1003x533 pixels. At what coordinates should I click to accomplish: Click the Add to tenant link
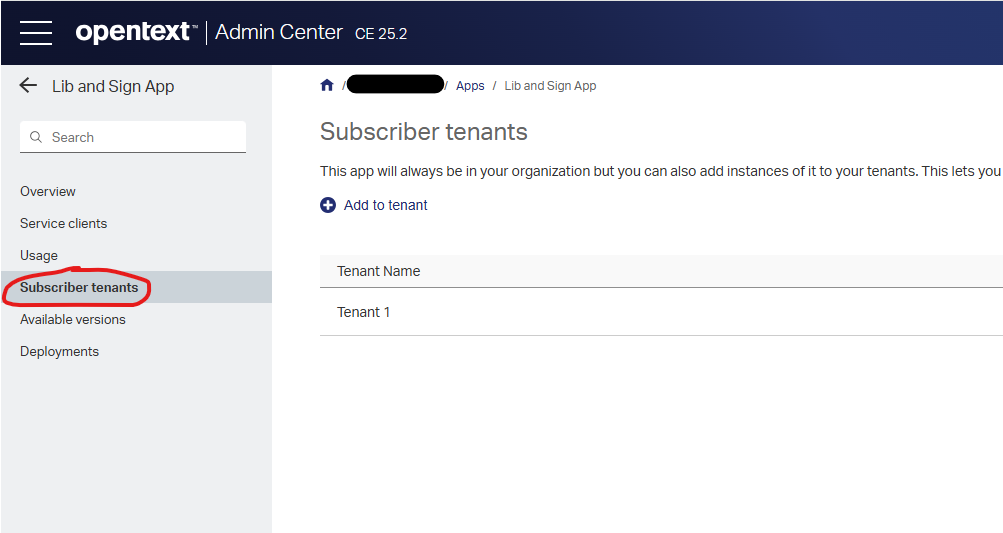click(x=385, y=205)
